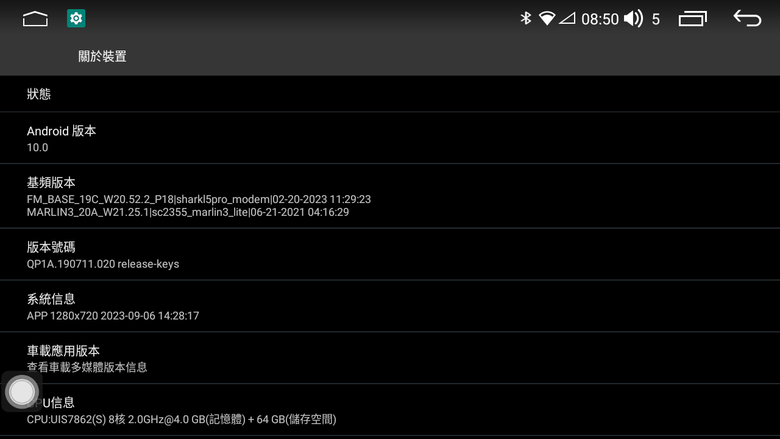Open 車載應用版本 car app version
The image size is (780, 439).
click(x=390, y=358)
